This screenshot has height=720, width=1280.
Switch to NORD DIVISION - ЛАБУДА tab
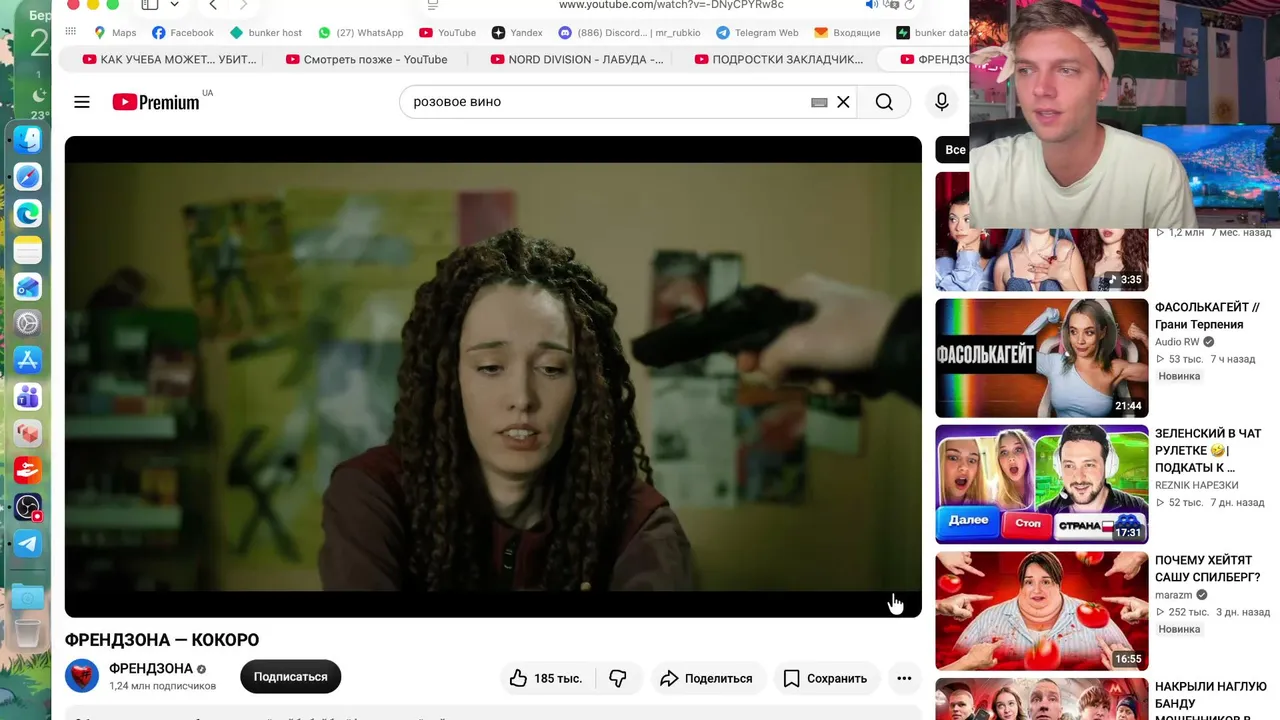[x=577, y=59]
